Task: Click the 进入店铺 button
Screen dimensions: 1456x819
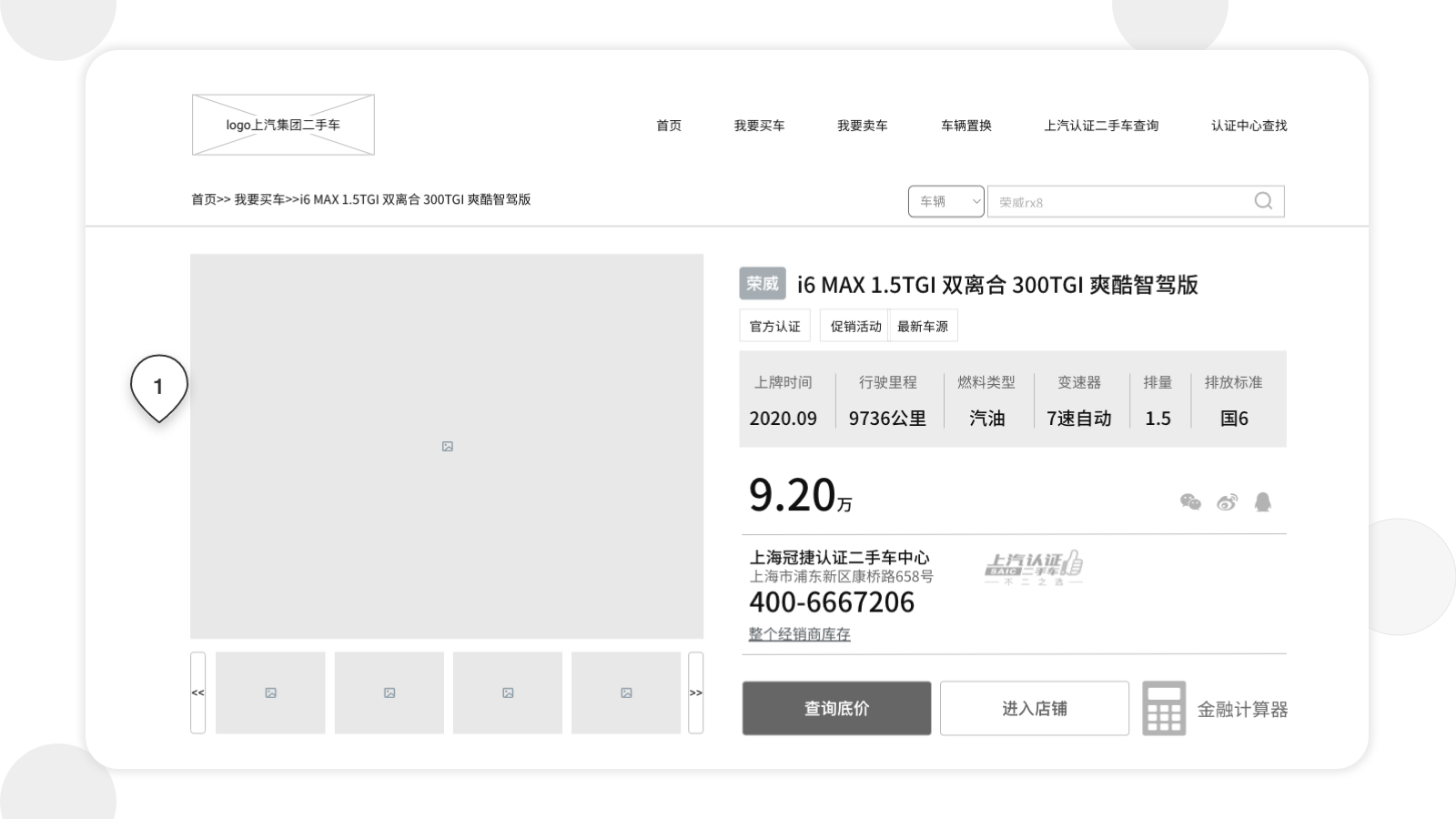Action: [1035, 708]
